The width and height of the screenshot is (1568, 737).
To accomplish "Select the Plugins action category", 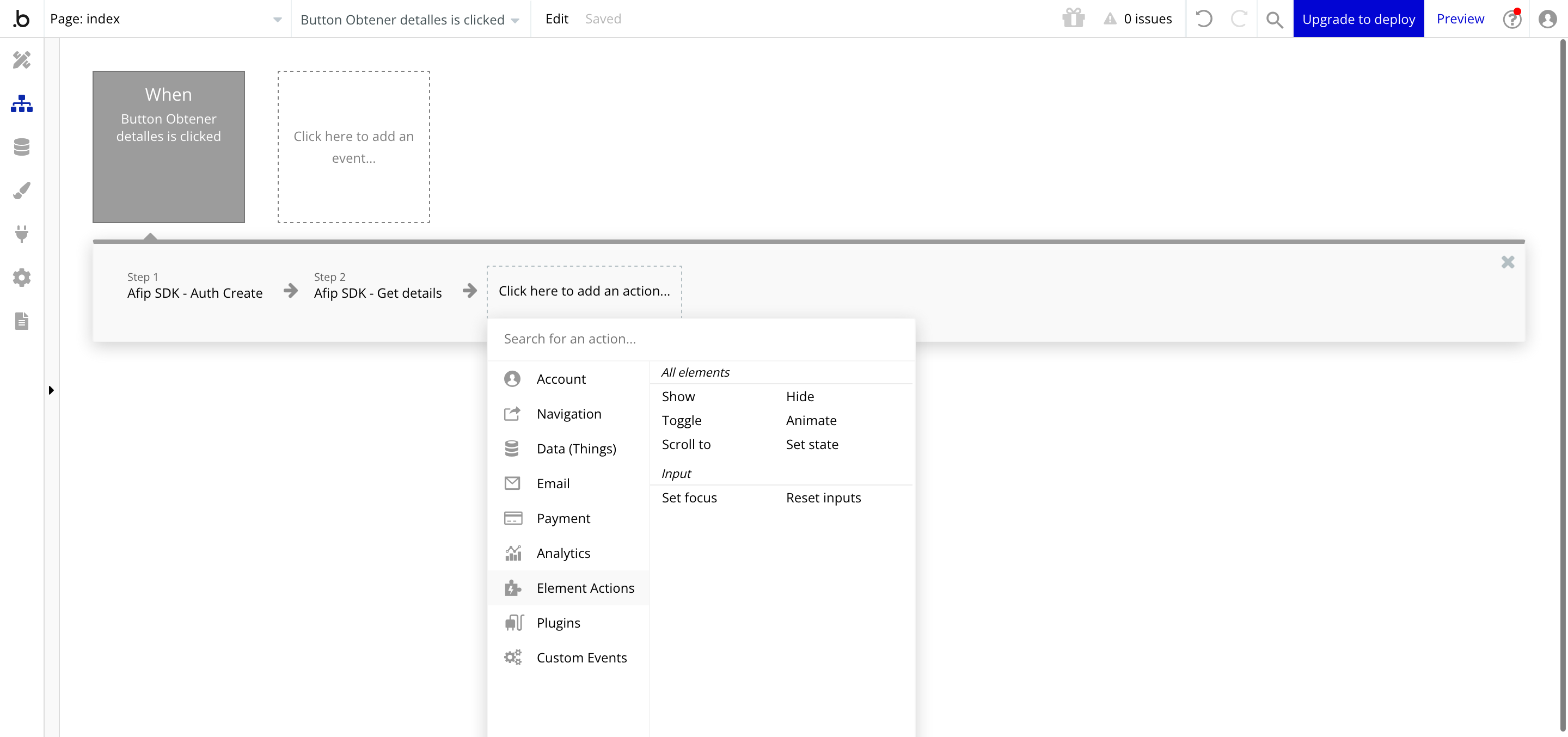I will coord(568,623).
